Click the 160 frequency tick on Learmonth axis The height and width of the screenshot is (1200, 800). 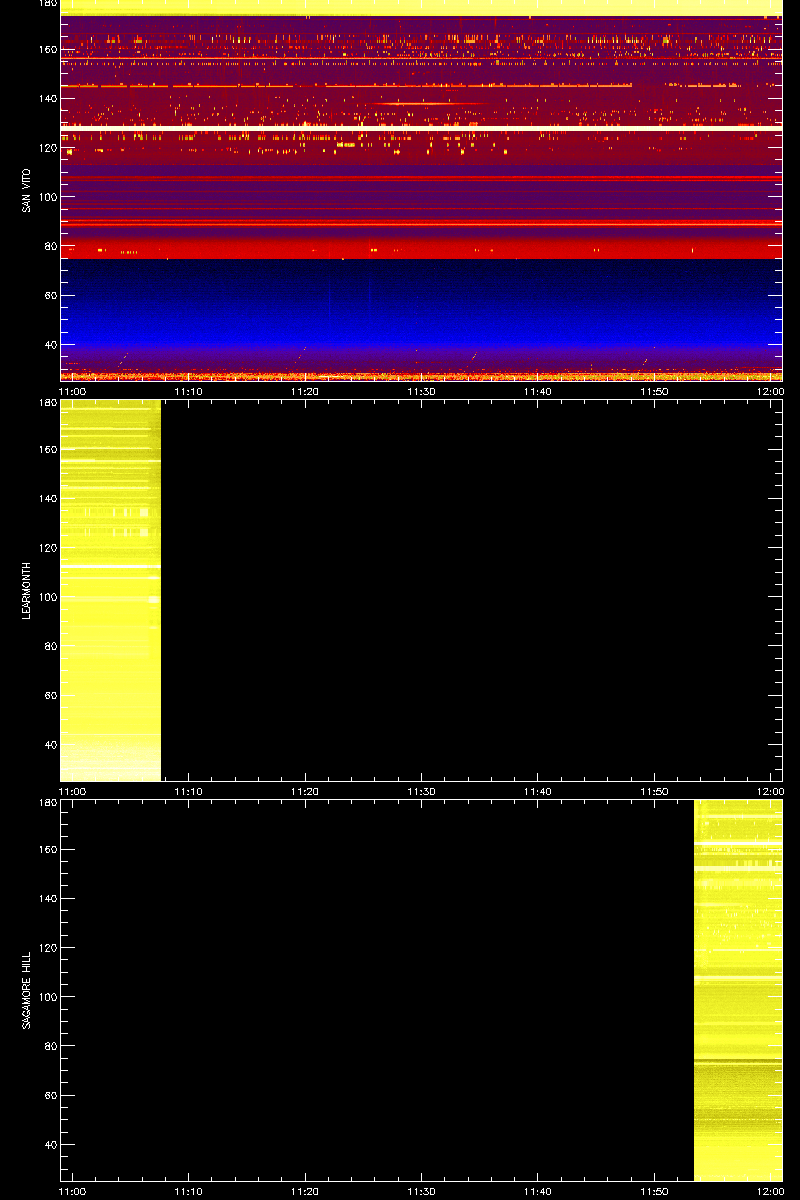pos(46,450)
